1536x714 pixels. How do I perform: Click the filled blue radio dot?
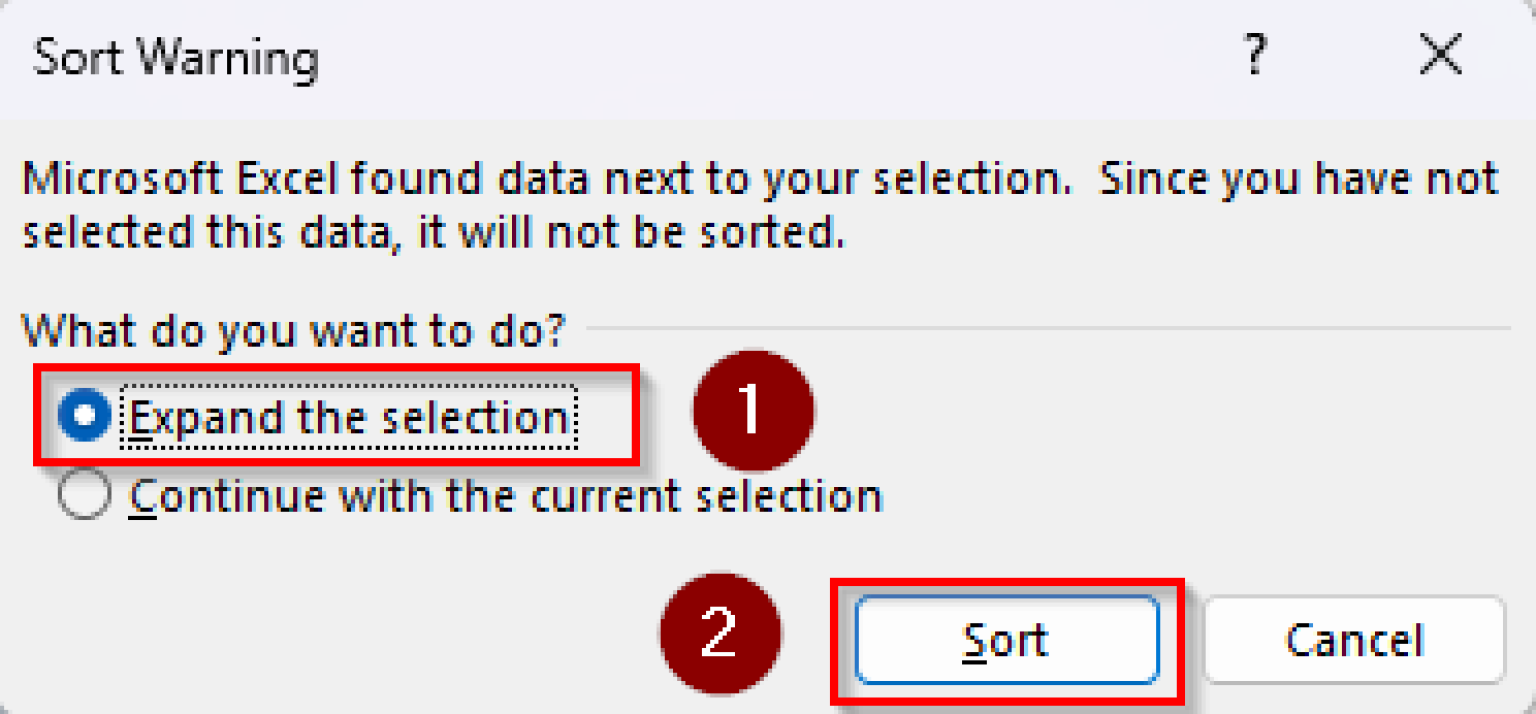click(x=83, y=418)
